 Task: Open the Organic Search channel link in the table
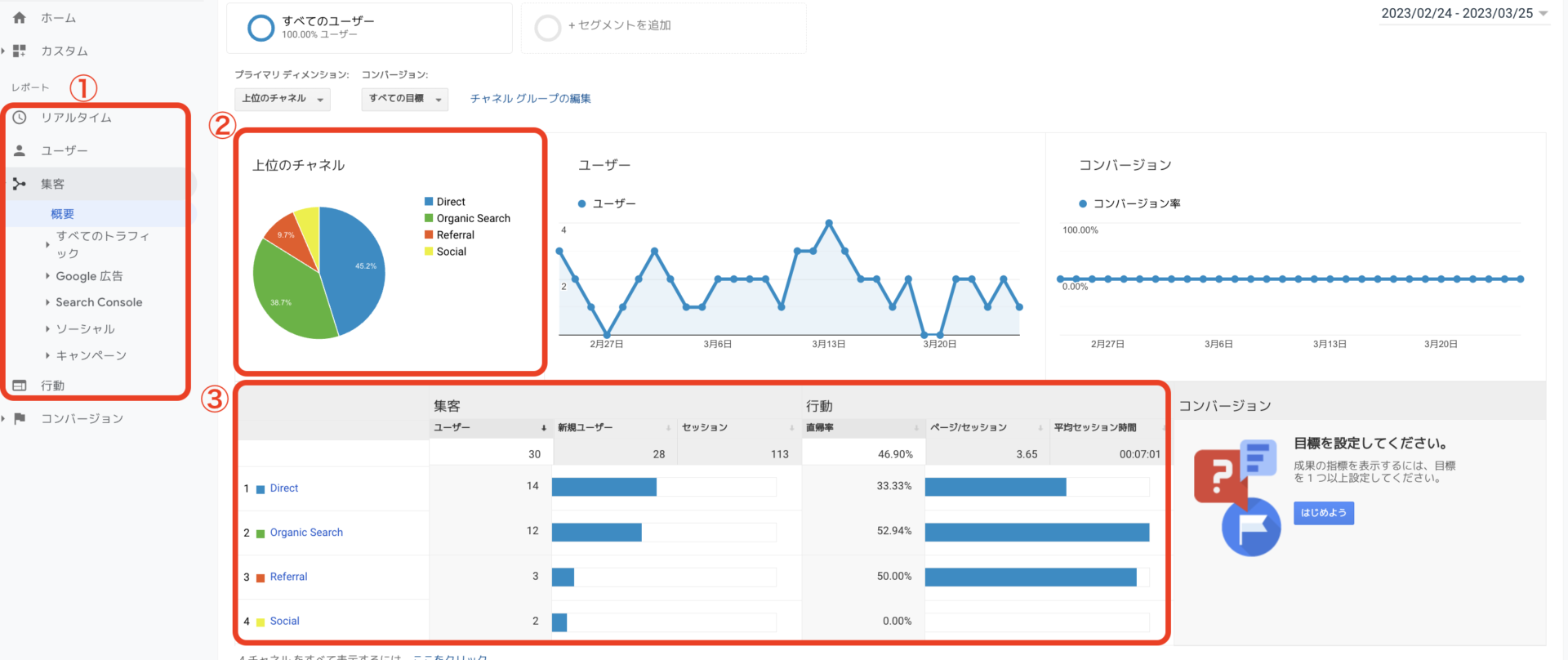(306, 533)
